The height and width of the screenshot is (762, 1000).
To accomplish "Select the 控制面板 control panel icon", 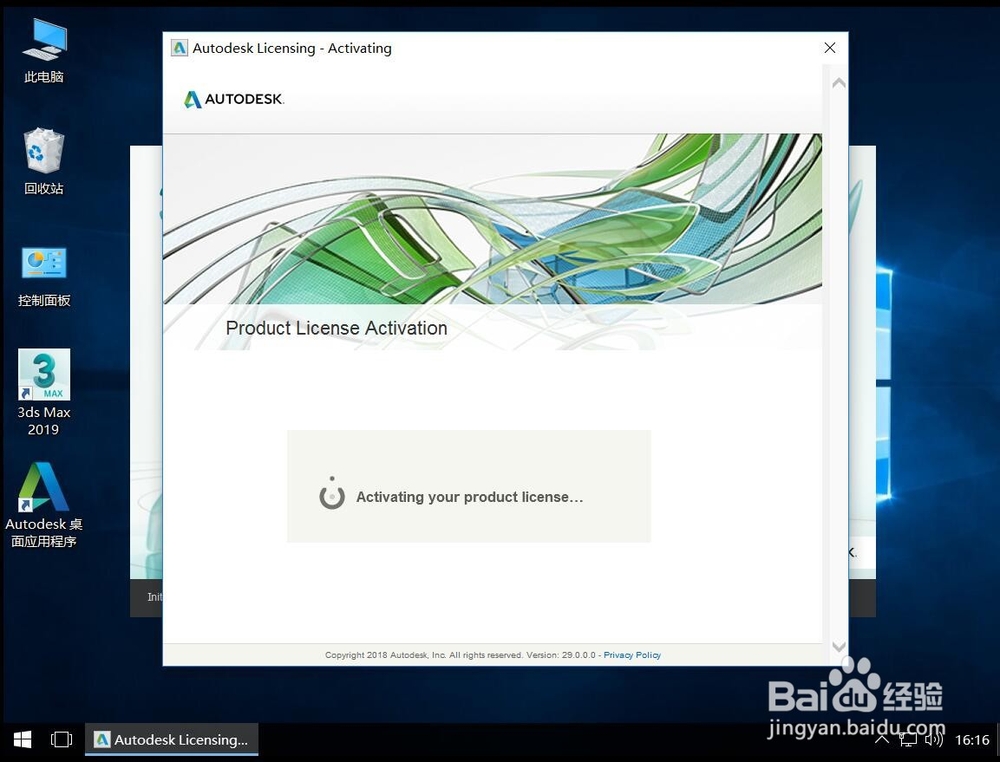I will [x=43, y=275].
